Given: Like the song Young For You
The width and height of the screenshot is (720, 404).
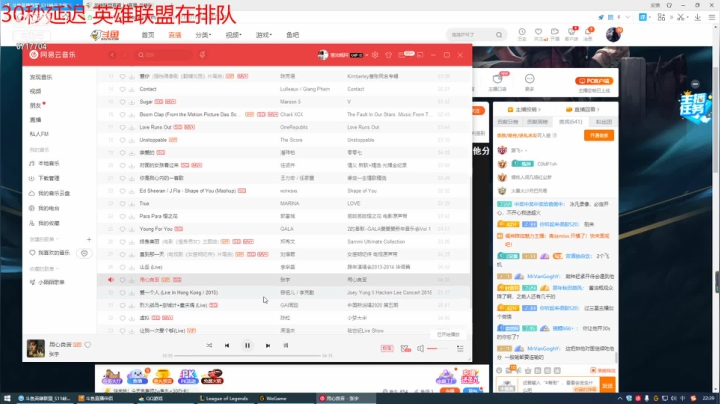Looking at the screenshot, I should pyautogui.click(x=123, y=229).
